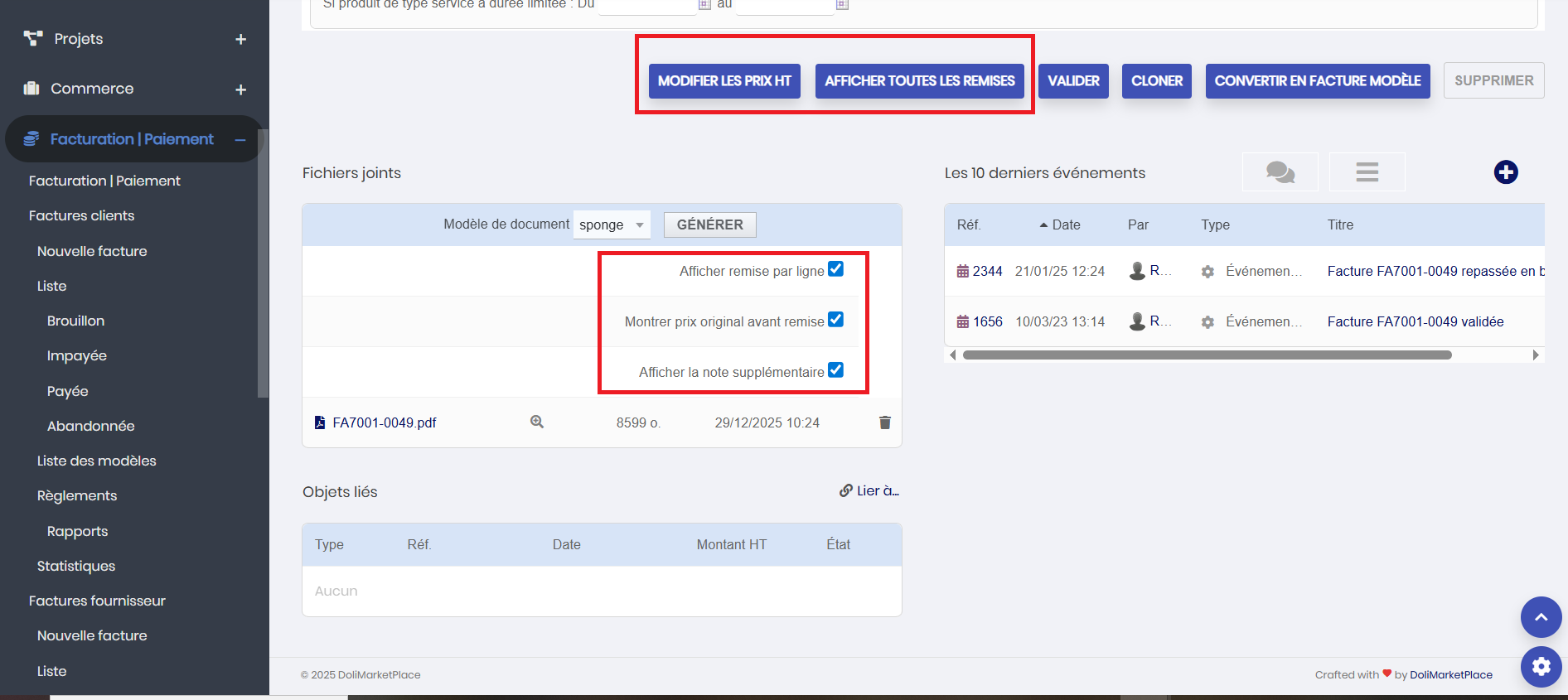
Task: Open Factures clients menu item
Action: tap(81, 215)
